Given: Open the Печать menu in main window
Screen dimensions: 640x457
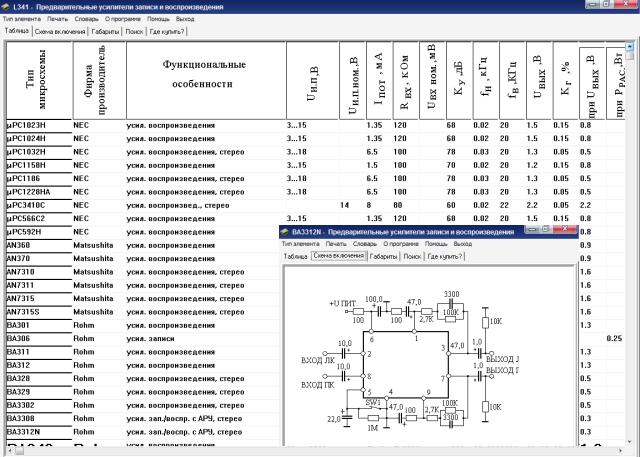Looking at the screenshot, I should pyautogui.click(x=58, y=19).
